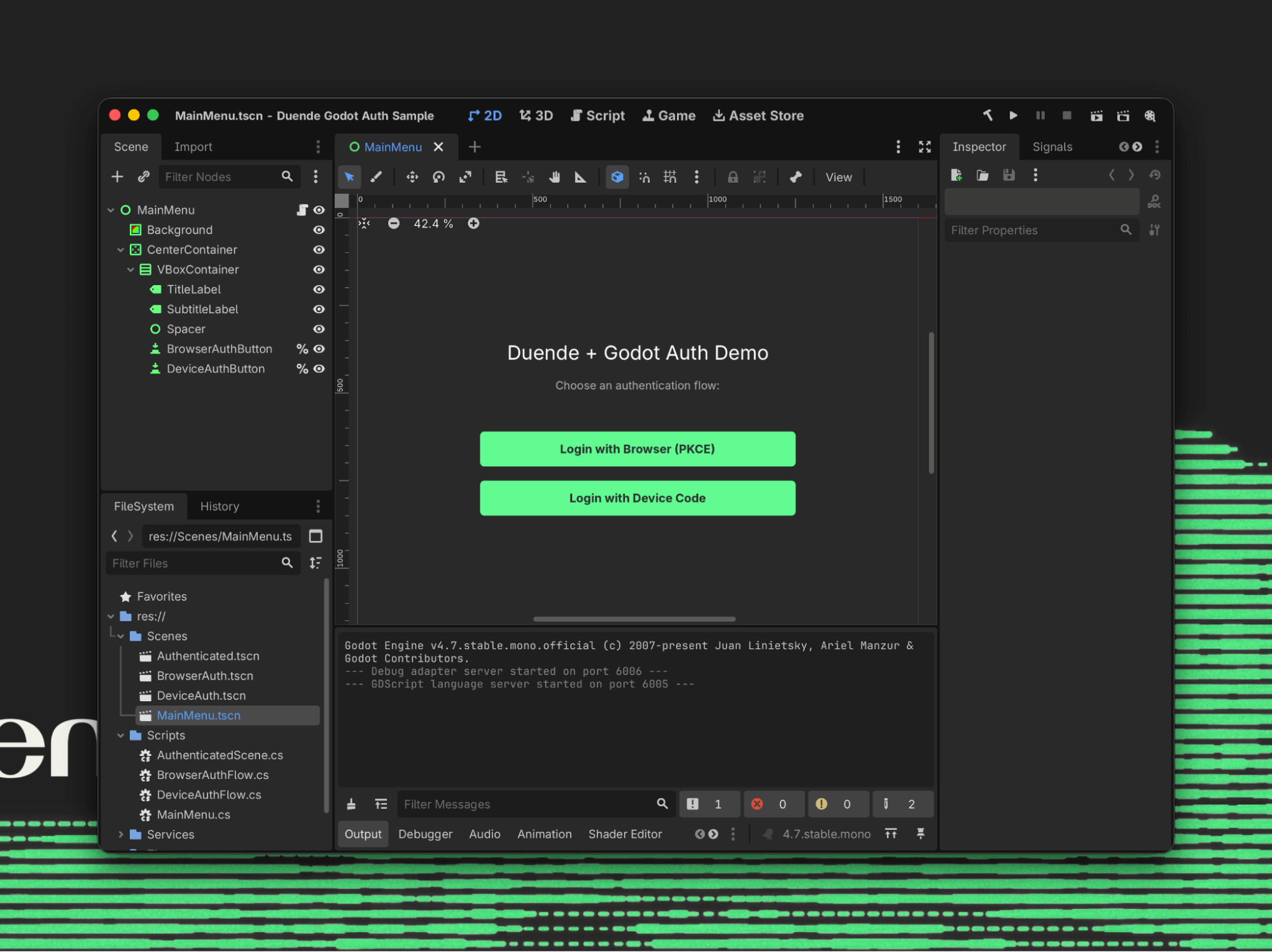The image size is (1272, 952).
Task: Center the canvas view icon
Action: pos(364,223)
